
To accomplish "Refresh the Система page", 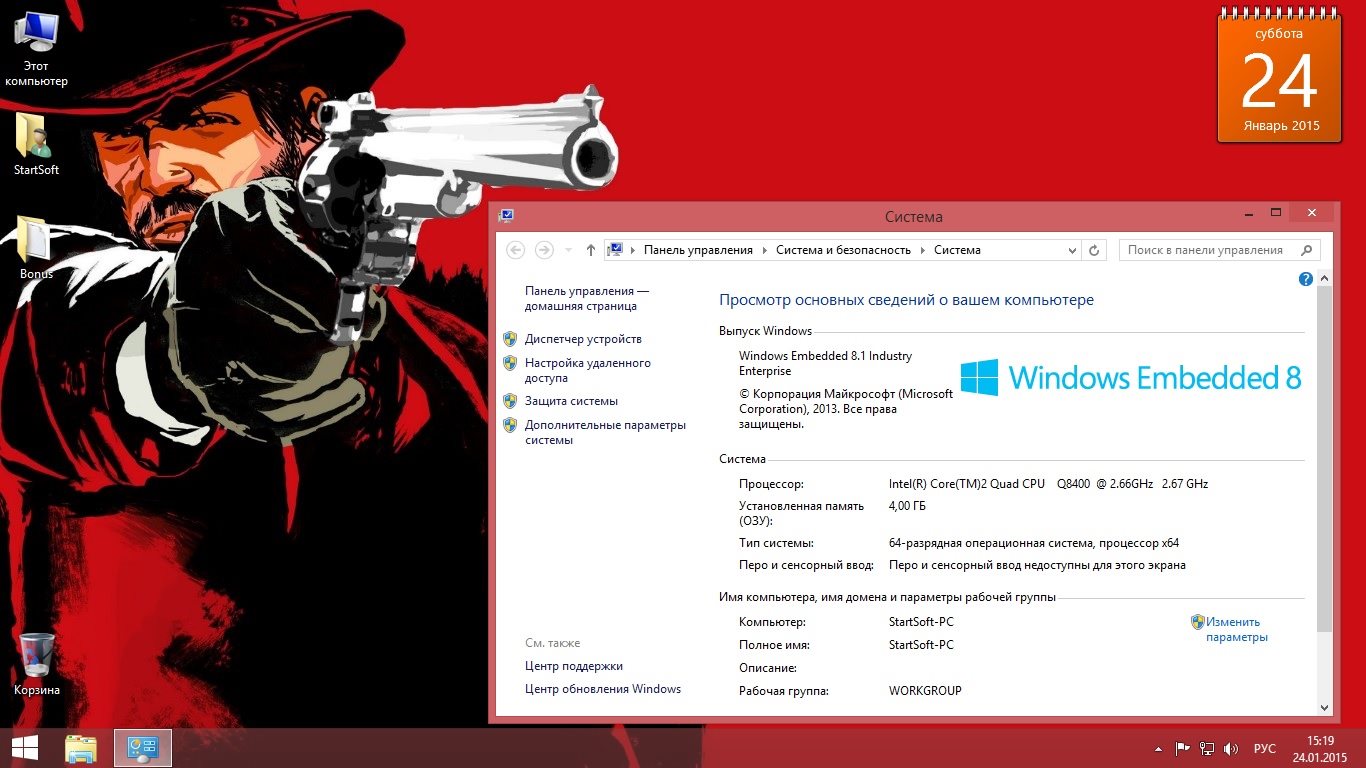I will pyautogui.click(x=1094, y=250).
